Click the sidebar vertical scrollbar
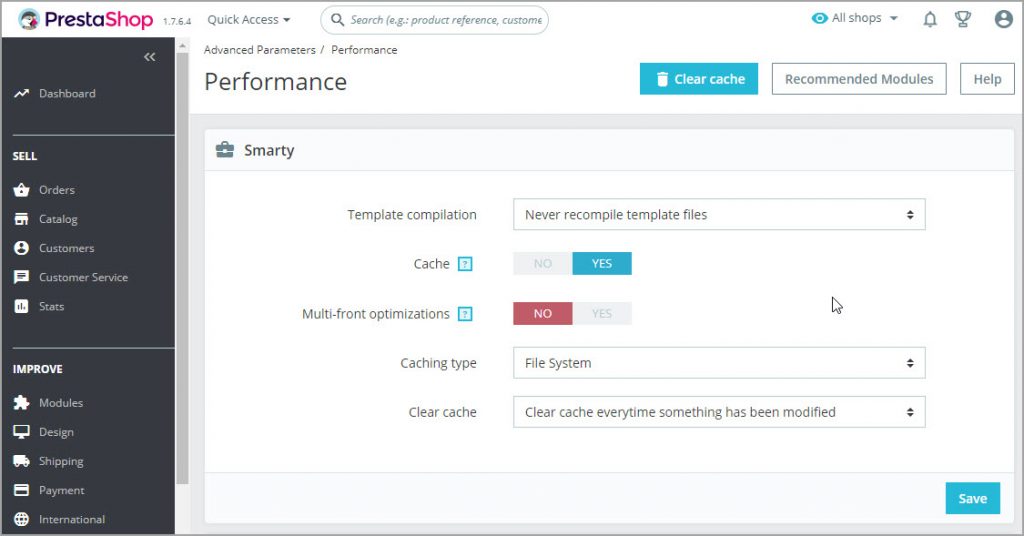Screen dimensions: 1024x536 182,268
